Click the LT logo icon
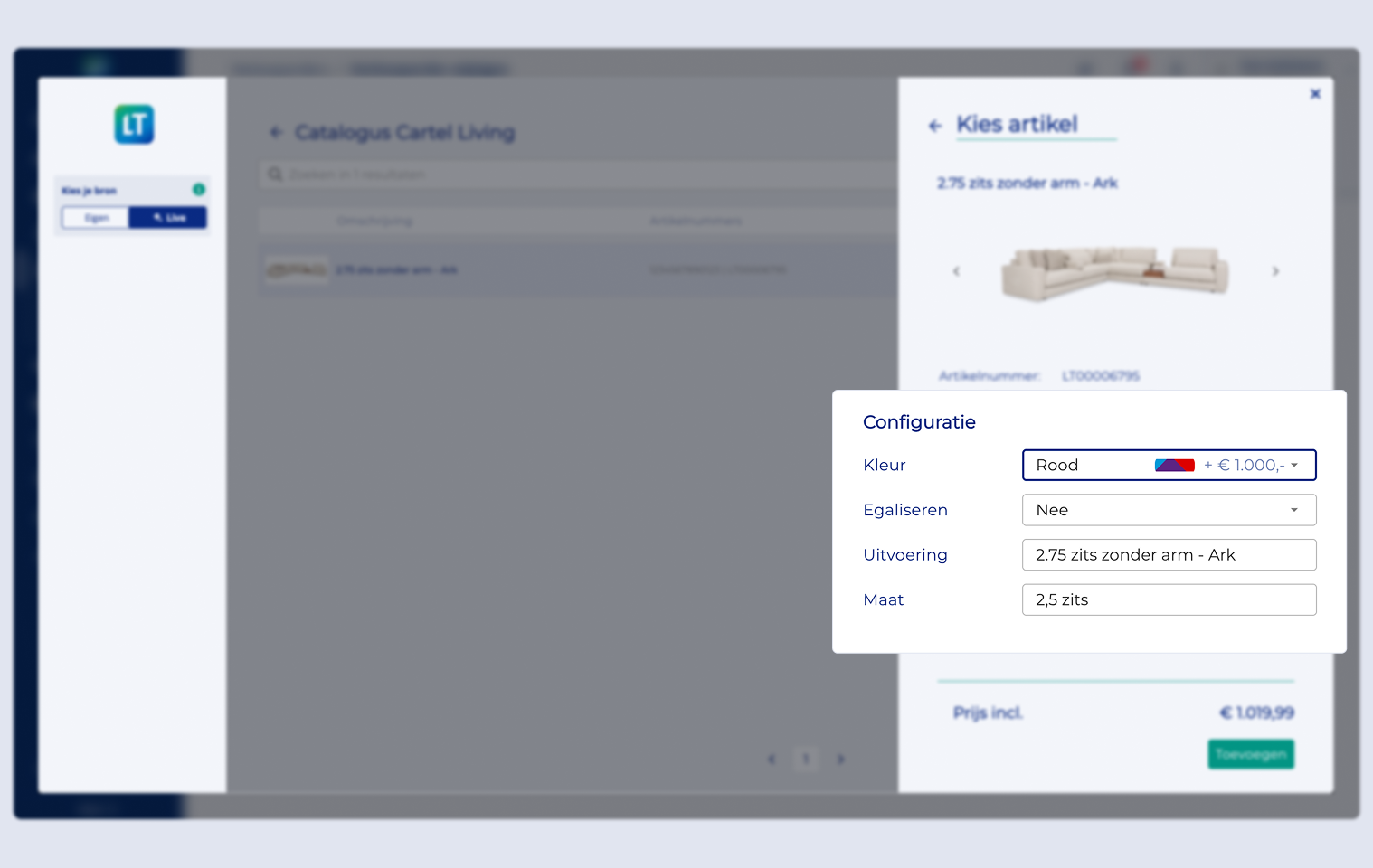 coord(134,125)
